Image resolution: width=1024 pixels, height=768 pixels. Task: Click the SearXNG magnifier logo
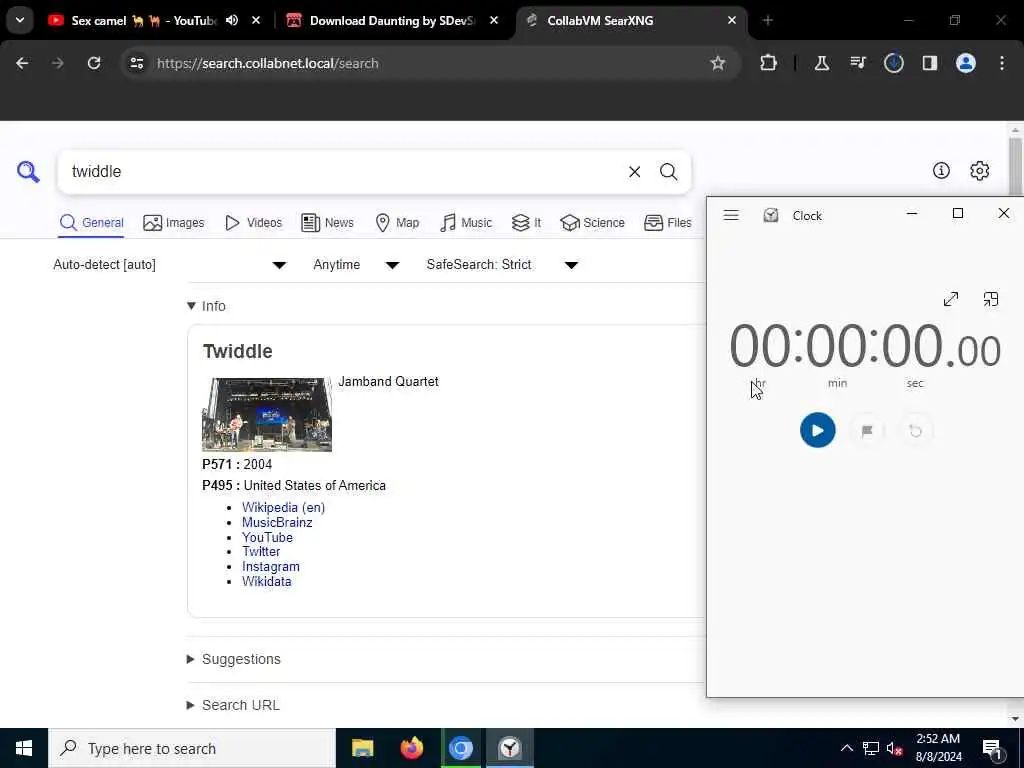[x=28, y=172]
